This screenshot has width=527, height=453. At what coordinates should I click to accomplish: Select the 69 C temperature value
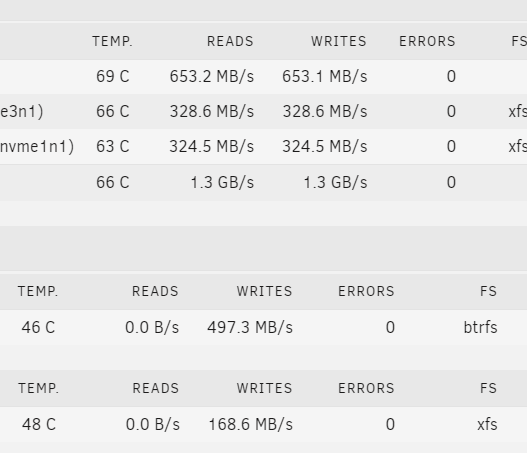[x=113, y=76]
